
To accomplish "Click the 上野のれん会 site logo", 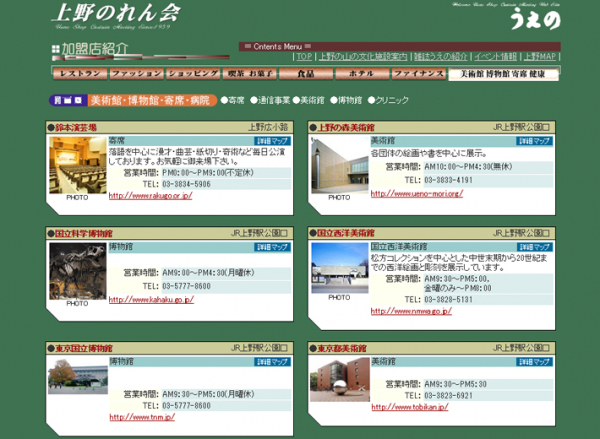I will [116, 16].
